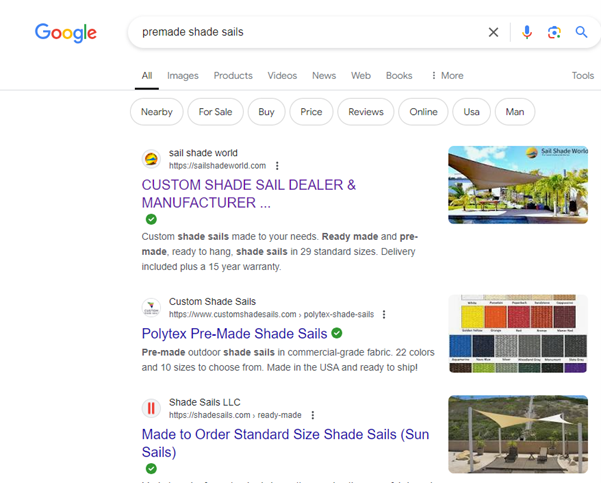The height and width of the screenshot is (483, 601).
Task: Click green checkmark beside Polytex title
Action: coord(337,333)
